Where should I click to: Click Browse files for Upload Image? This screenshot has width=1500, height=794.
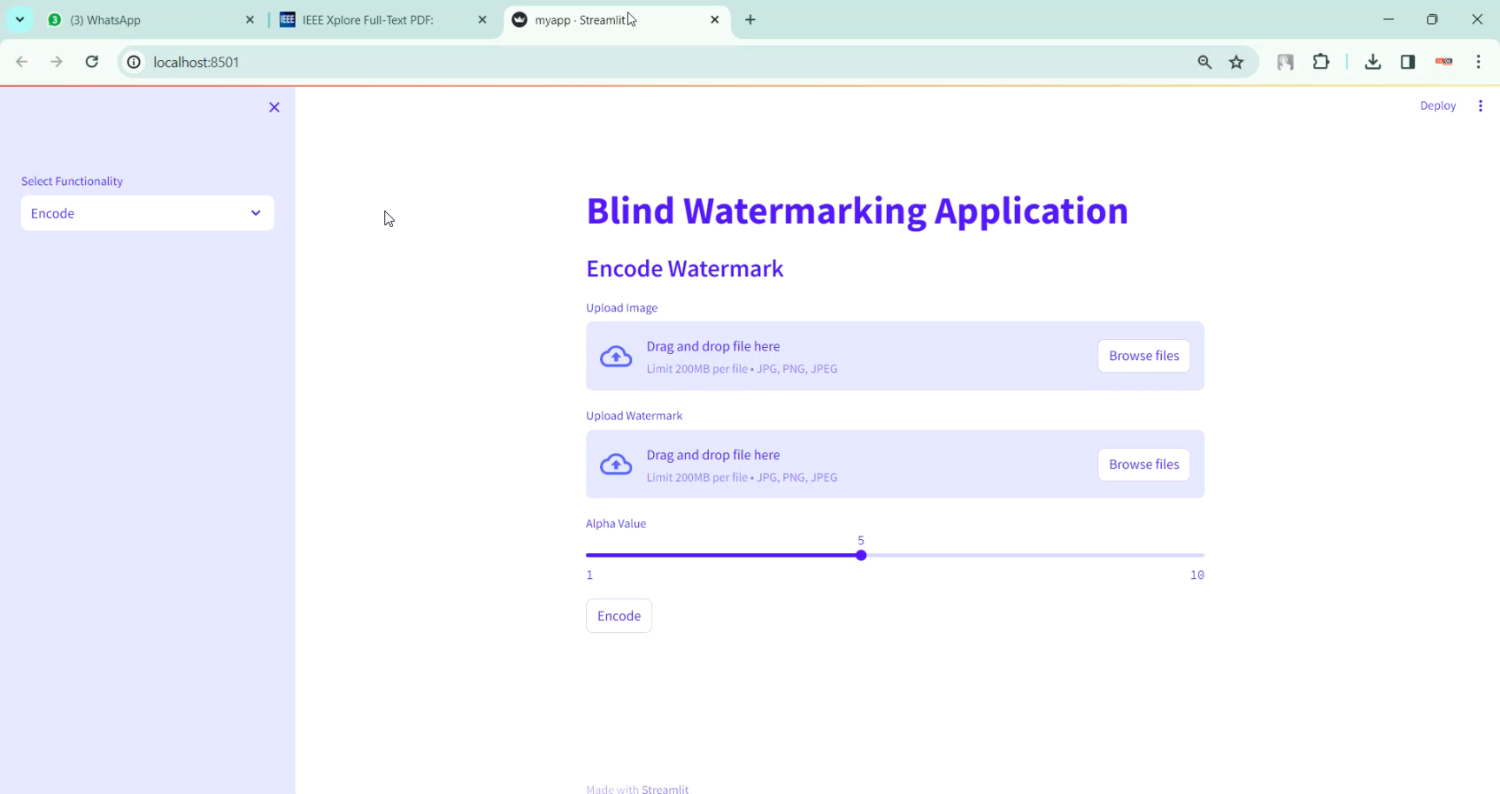pos(1143,356)
